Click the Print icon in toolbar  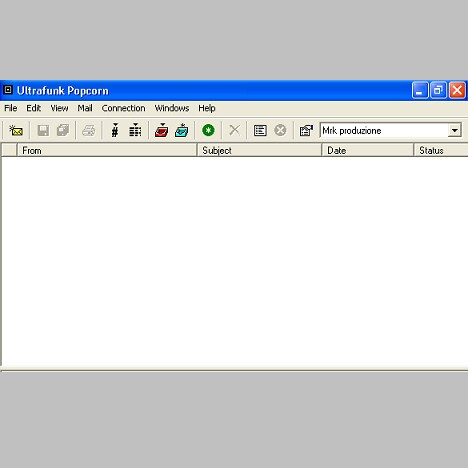89,130
